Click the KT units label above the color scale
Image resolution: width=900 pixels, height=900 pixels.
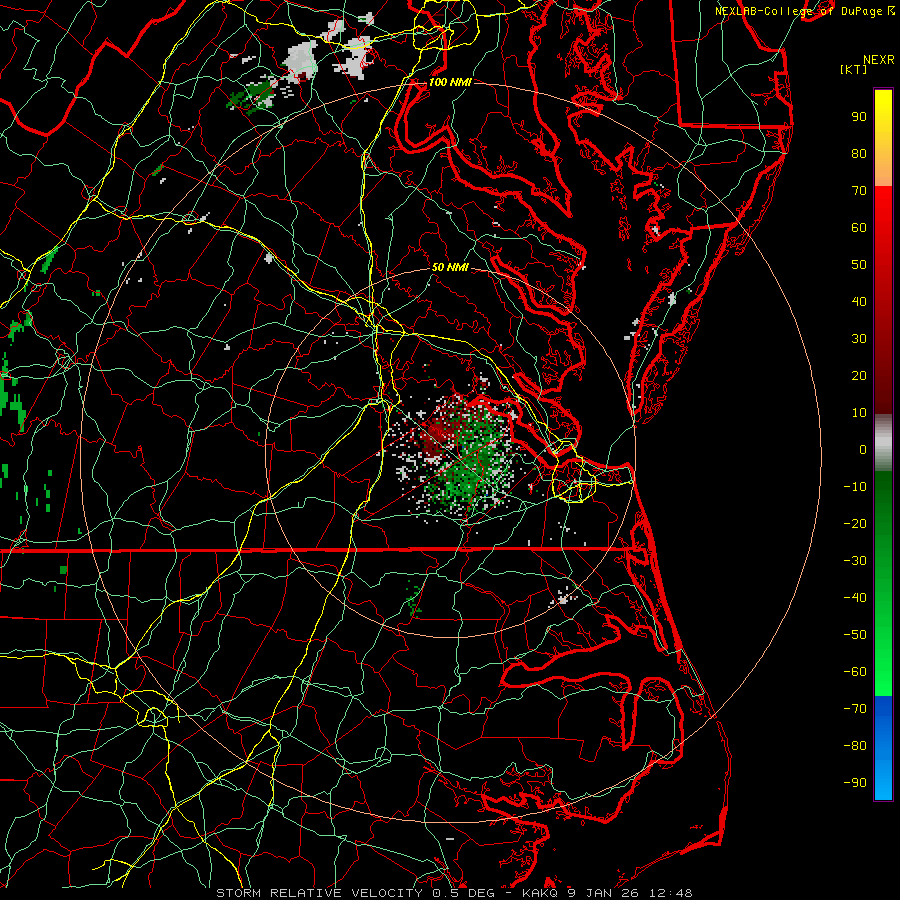854,69
